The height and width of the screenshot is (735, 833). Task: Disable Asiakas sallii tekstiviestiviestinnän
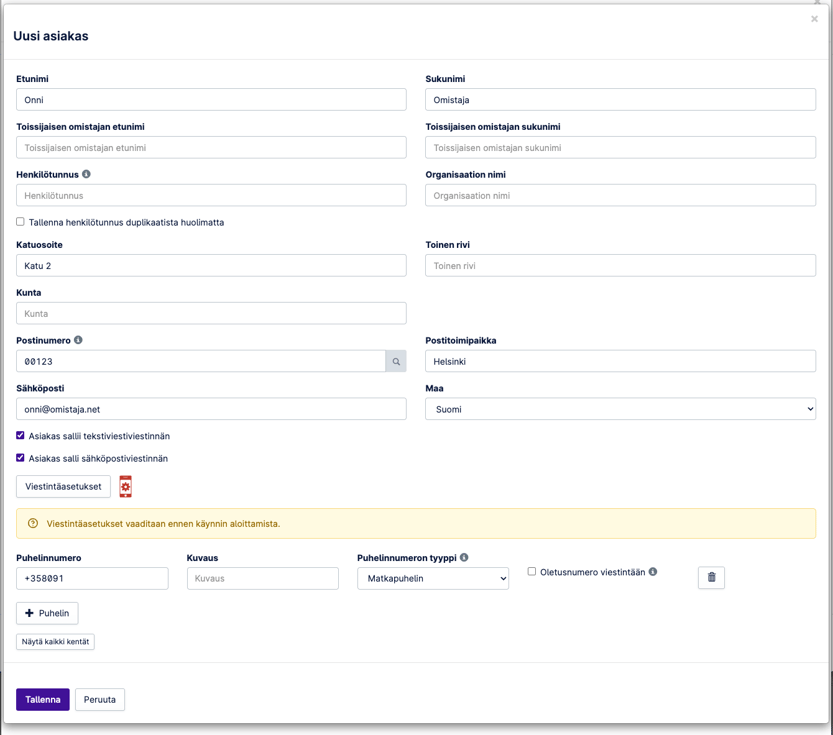(x=19, y=437)
